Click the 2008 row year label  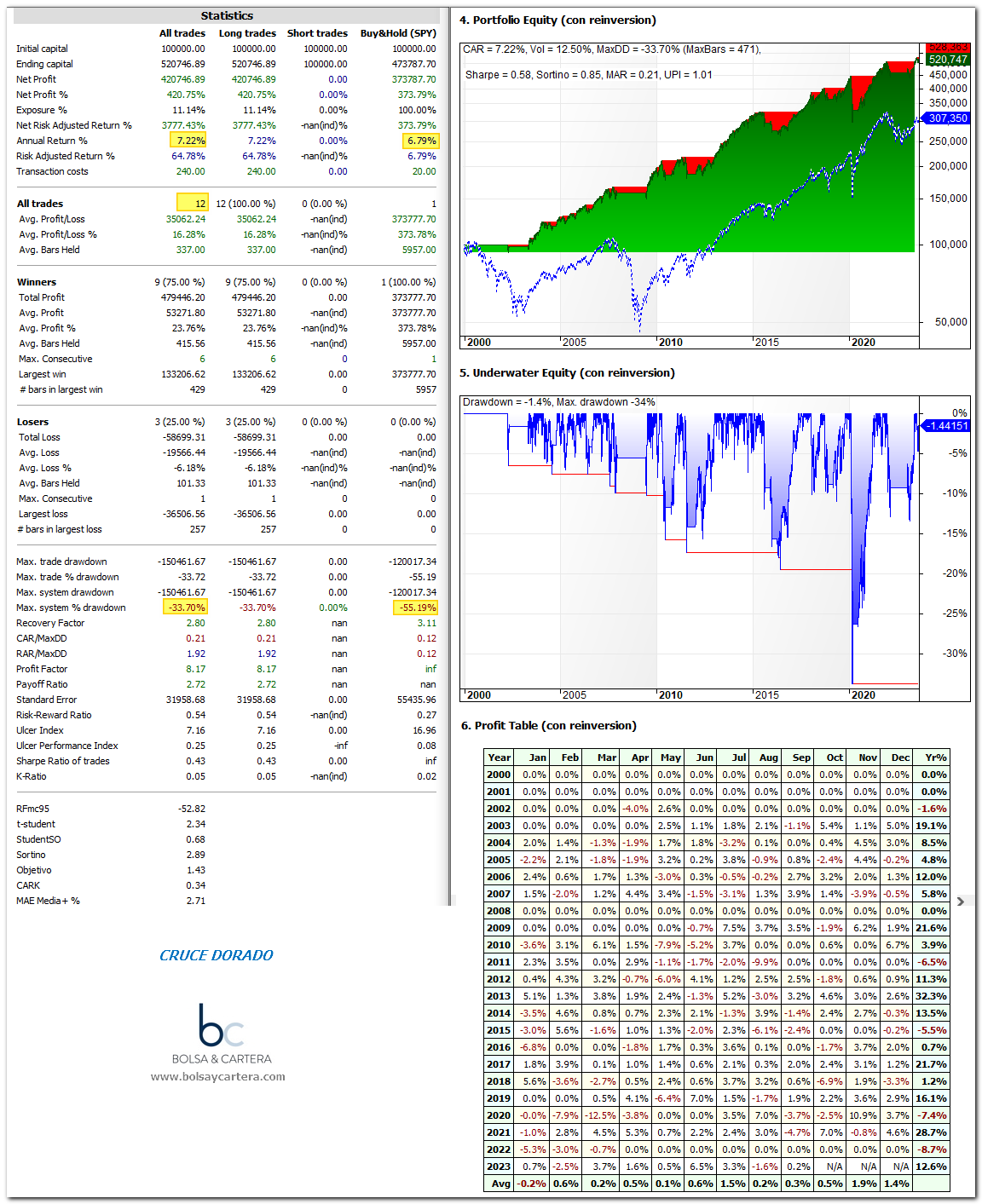tap(499, 911)
